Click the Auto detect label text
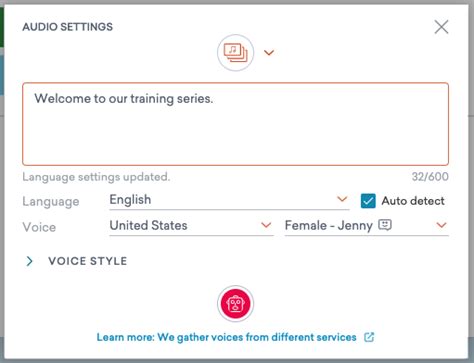474x363 pixels. pyautogui.click(x=413, y=201)
